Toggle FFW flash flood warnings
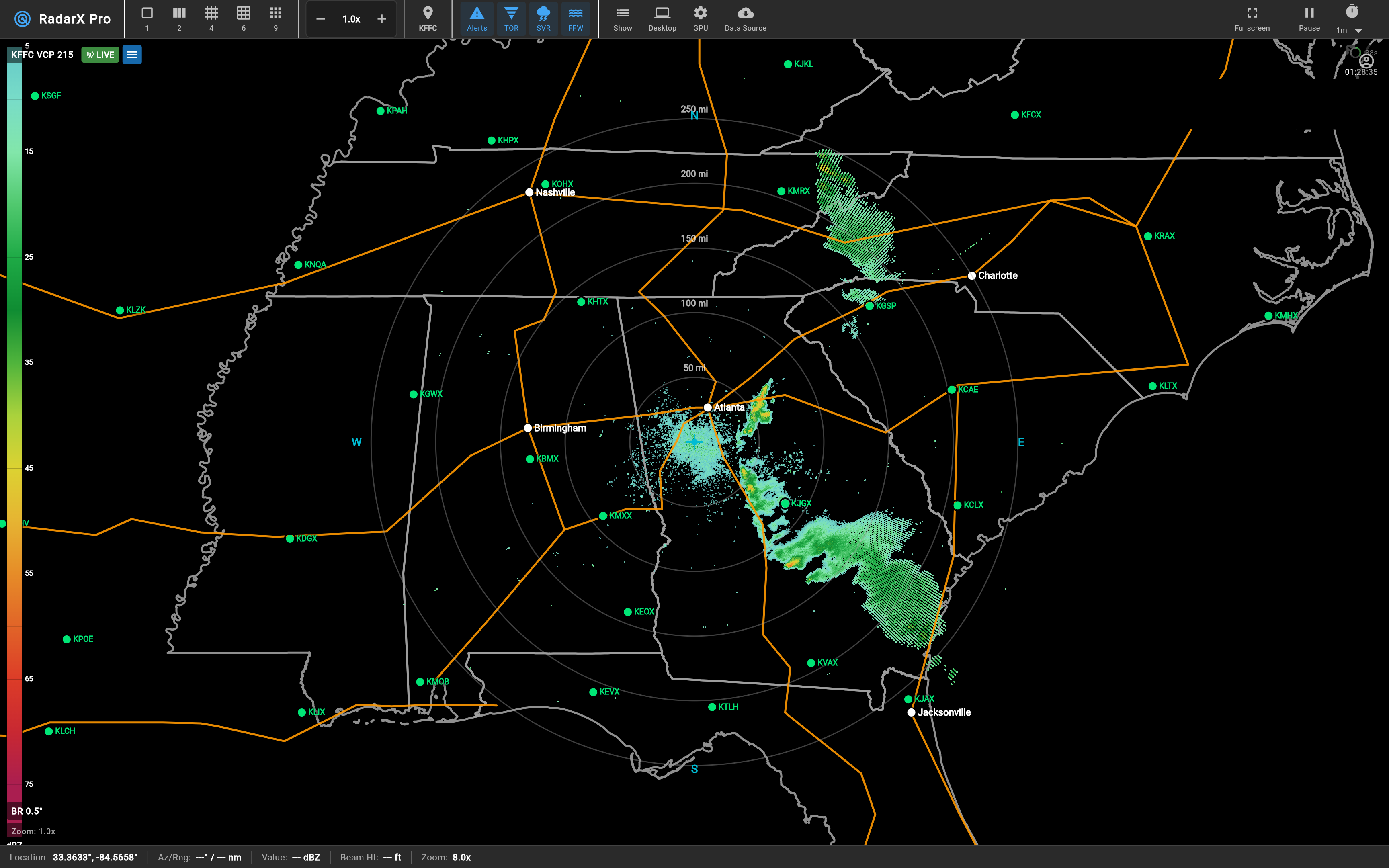This screenshot has width=1389, height=868. click(x=575, y=19)
